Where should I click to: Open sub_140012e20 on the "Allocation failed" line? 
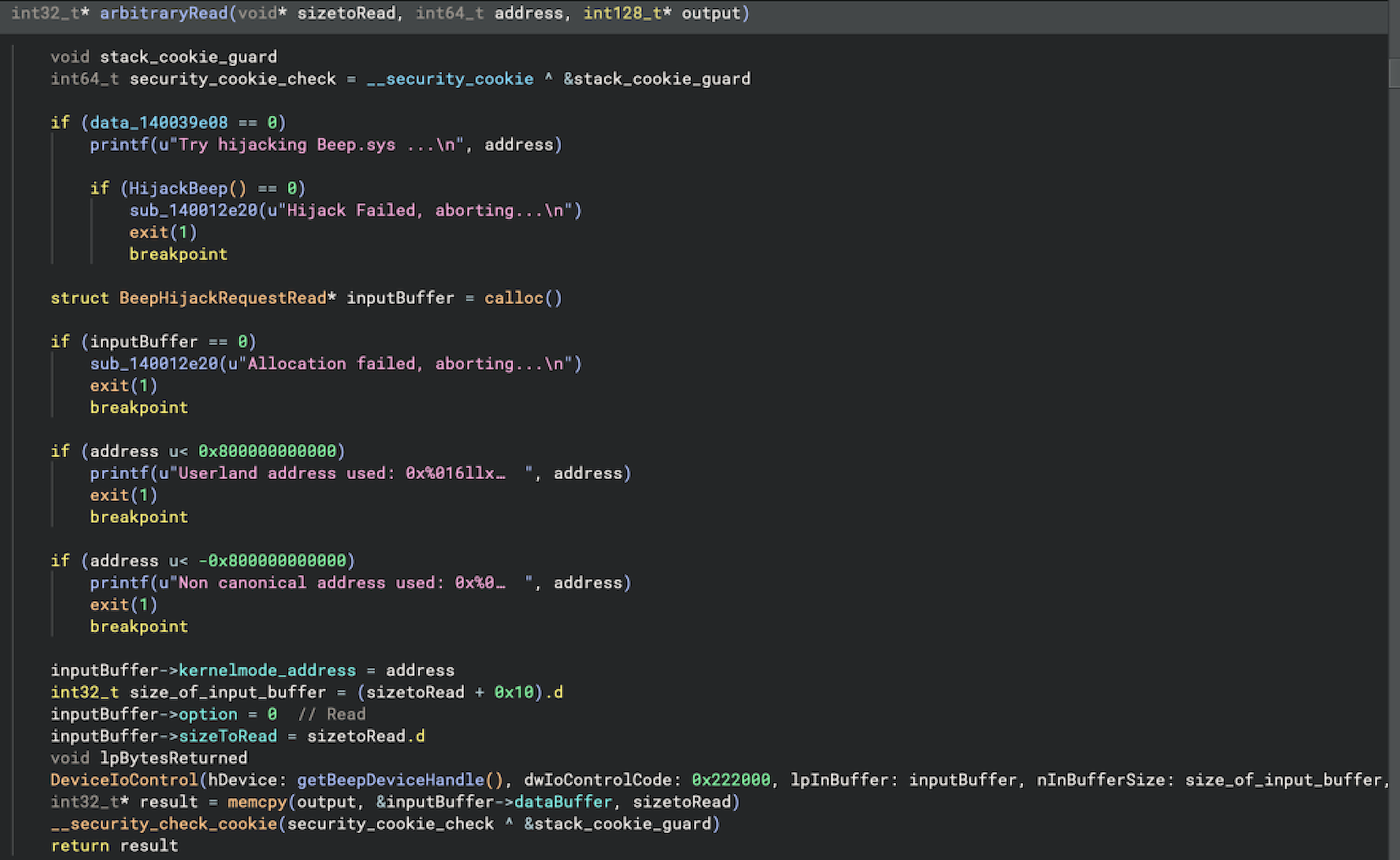[x=154, y=363]
